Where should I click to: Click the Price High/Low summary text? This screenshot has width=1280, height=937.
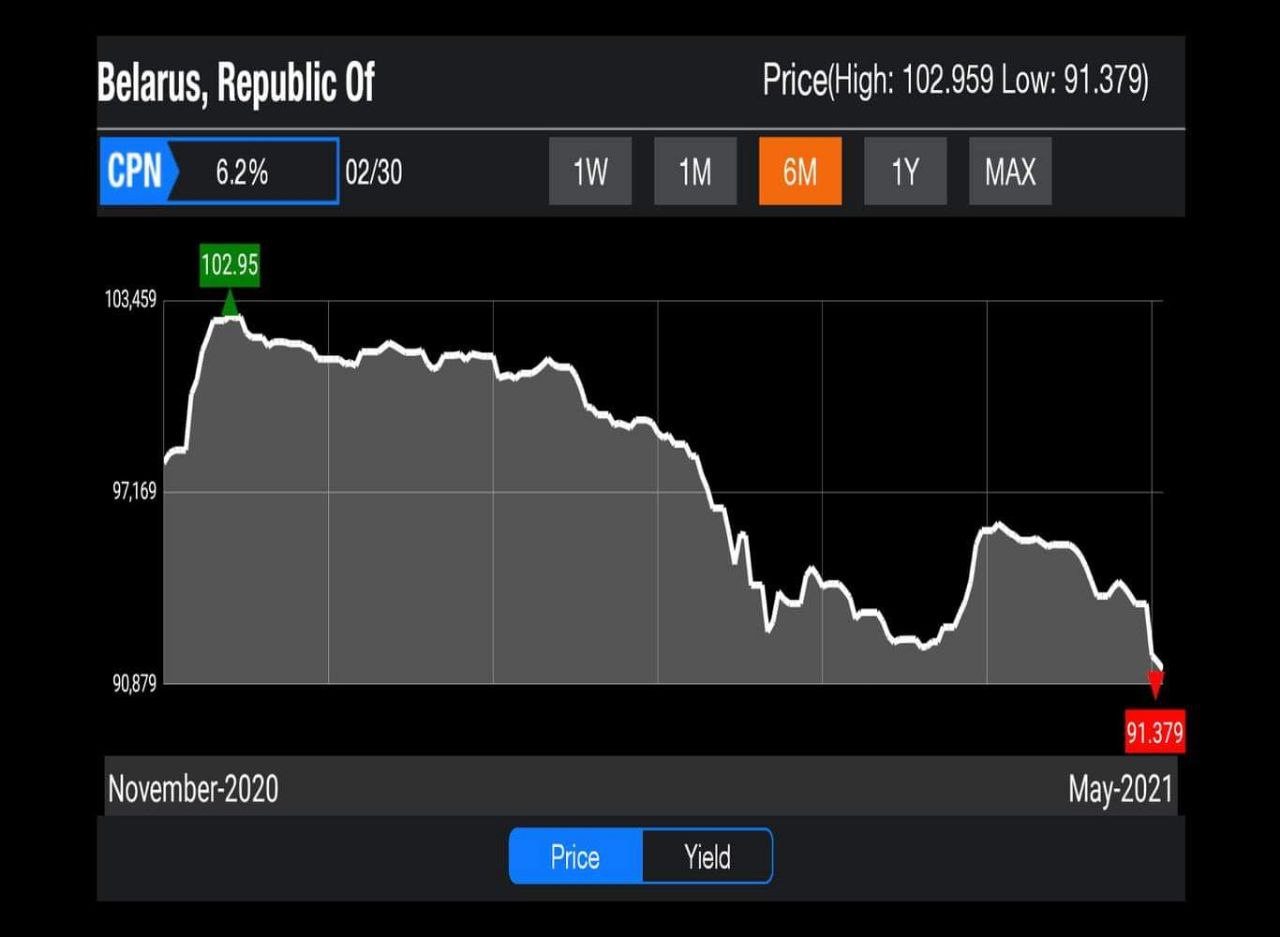[x=955, y=80]
